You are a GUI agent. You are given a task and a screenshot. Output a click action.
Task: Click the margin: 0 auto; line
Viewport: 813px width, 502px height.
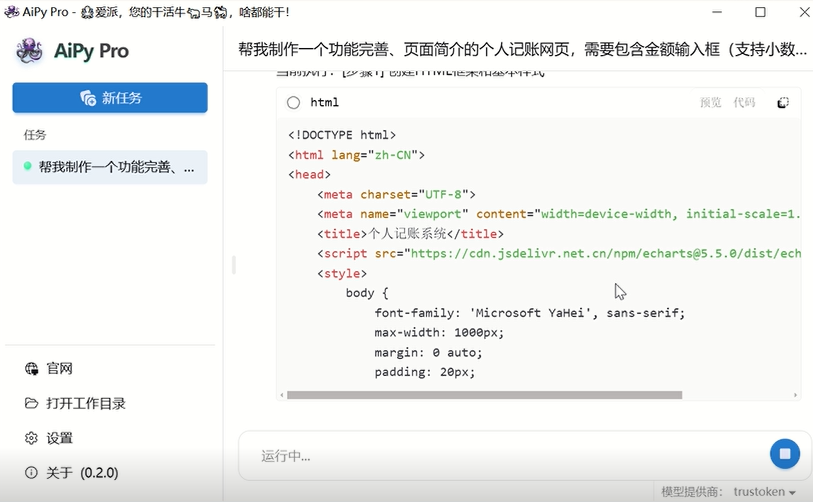[428, 353]
